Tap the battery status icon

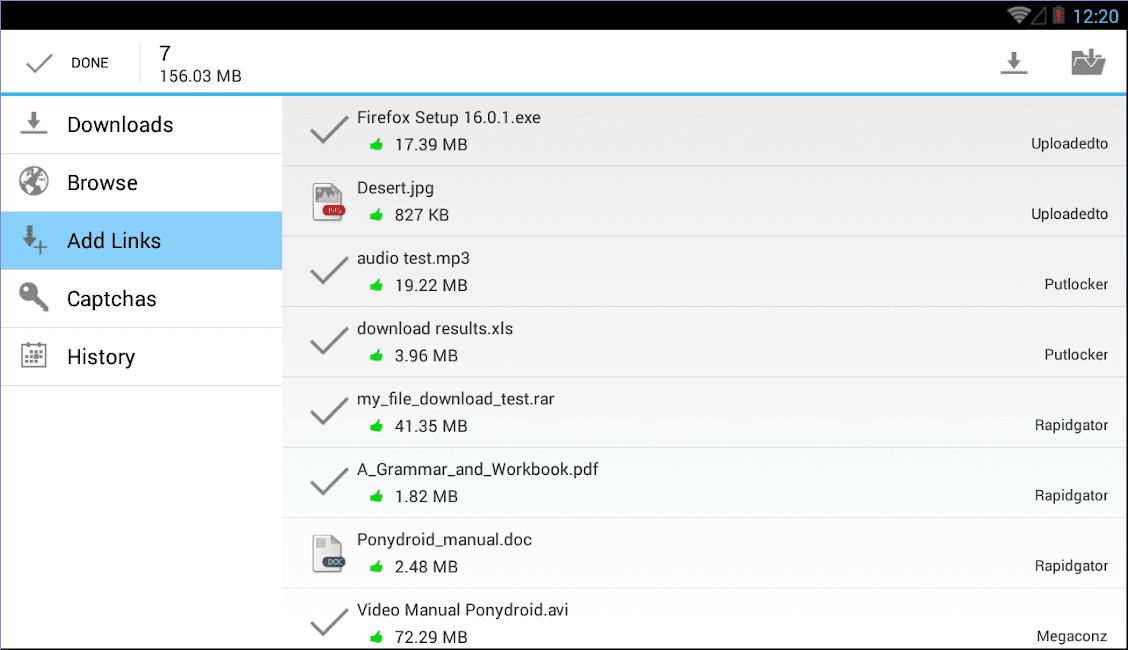1058,15
